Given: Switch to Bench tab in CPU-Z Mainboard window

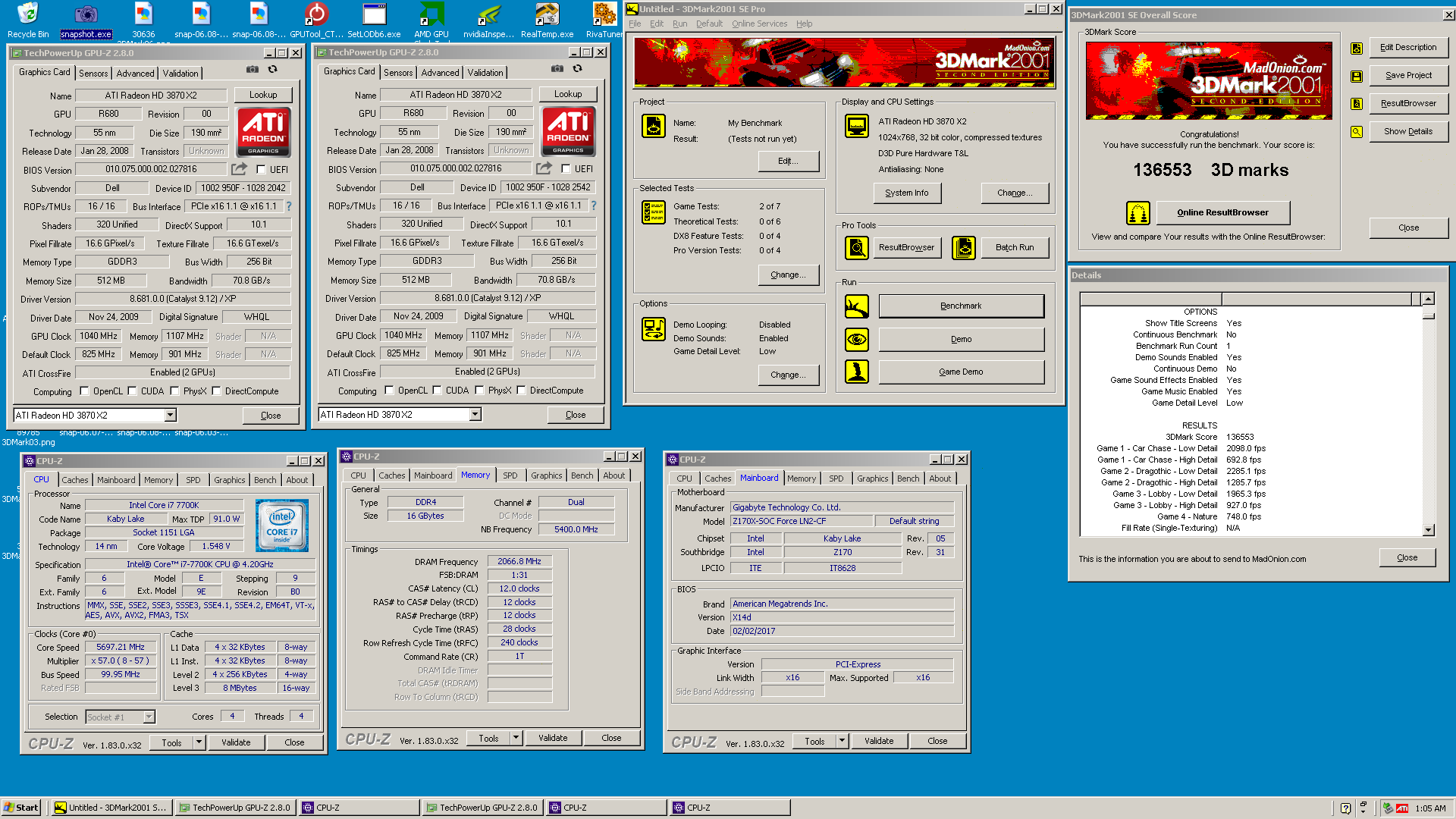Looking at the screenshot, I should pyautogui.click(x=908, y=479).
